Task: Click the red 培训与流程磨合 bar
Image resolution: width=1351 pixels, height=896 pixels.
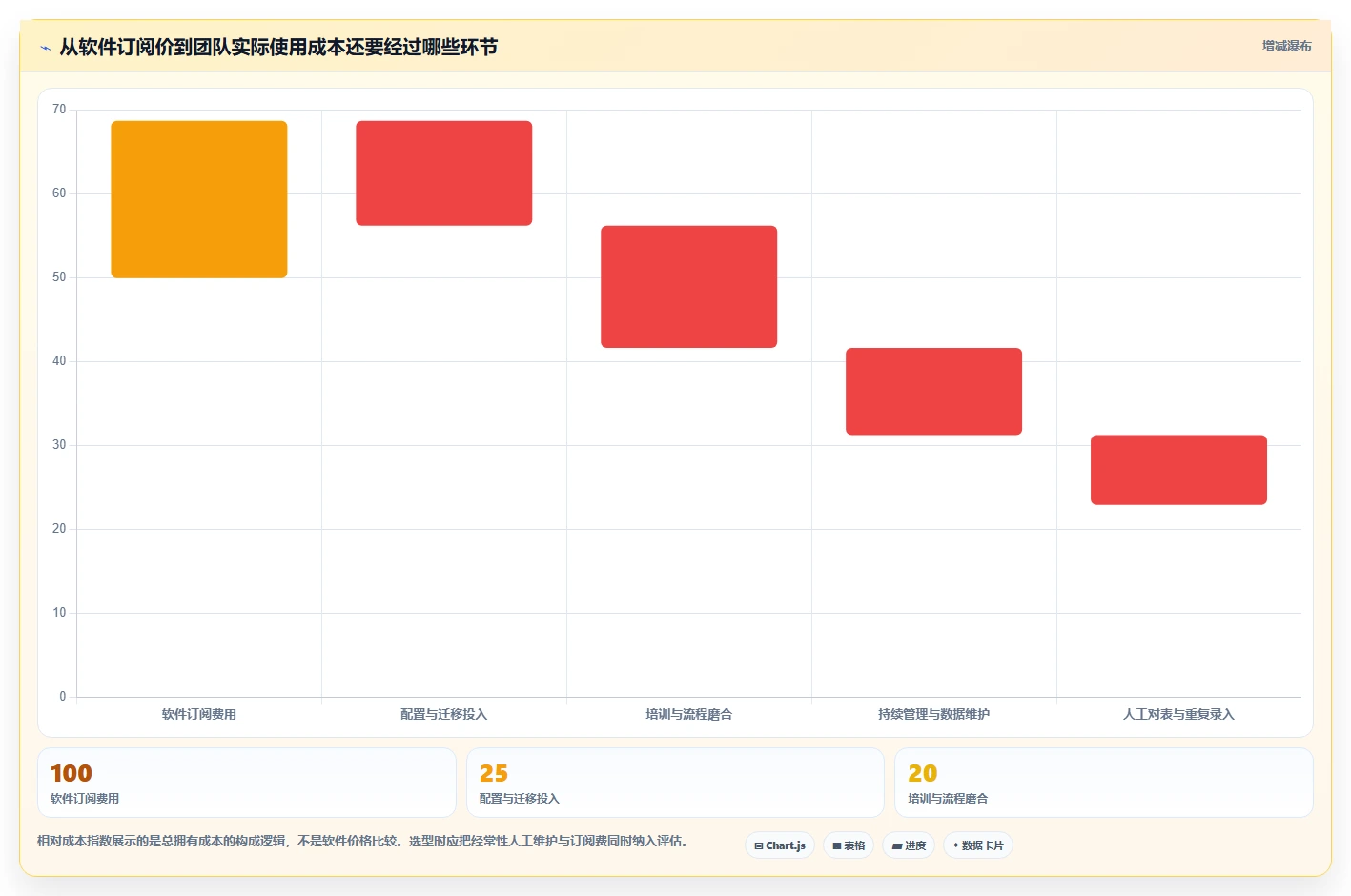Action: (689, 287)
